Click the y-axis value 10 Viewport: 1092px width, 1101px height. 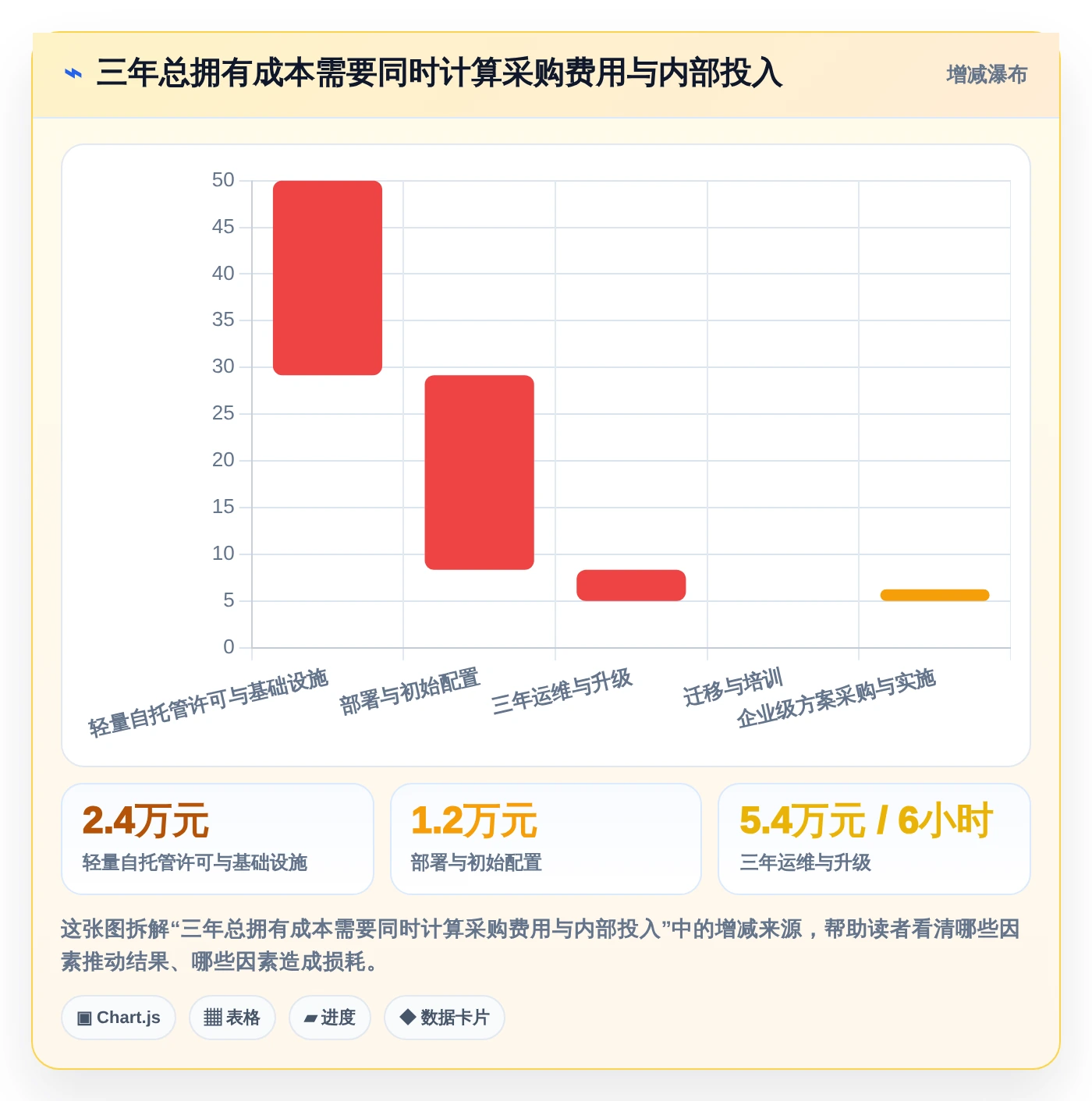coord(223,554)
